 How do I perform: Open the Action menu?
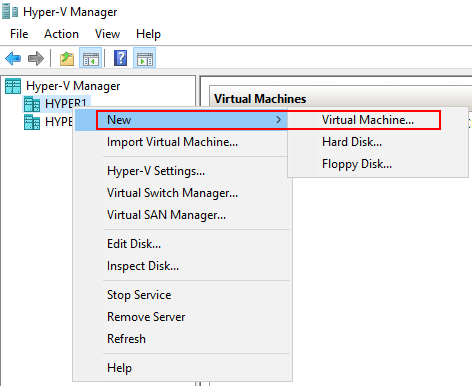(x=61, y=34)
